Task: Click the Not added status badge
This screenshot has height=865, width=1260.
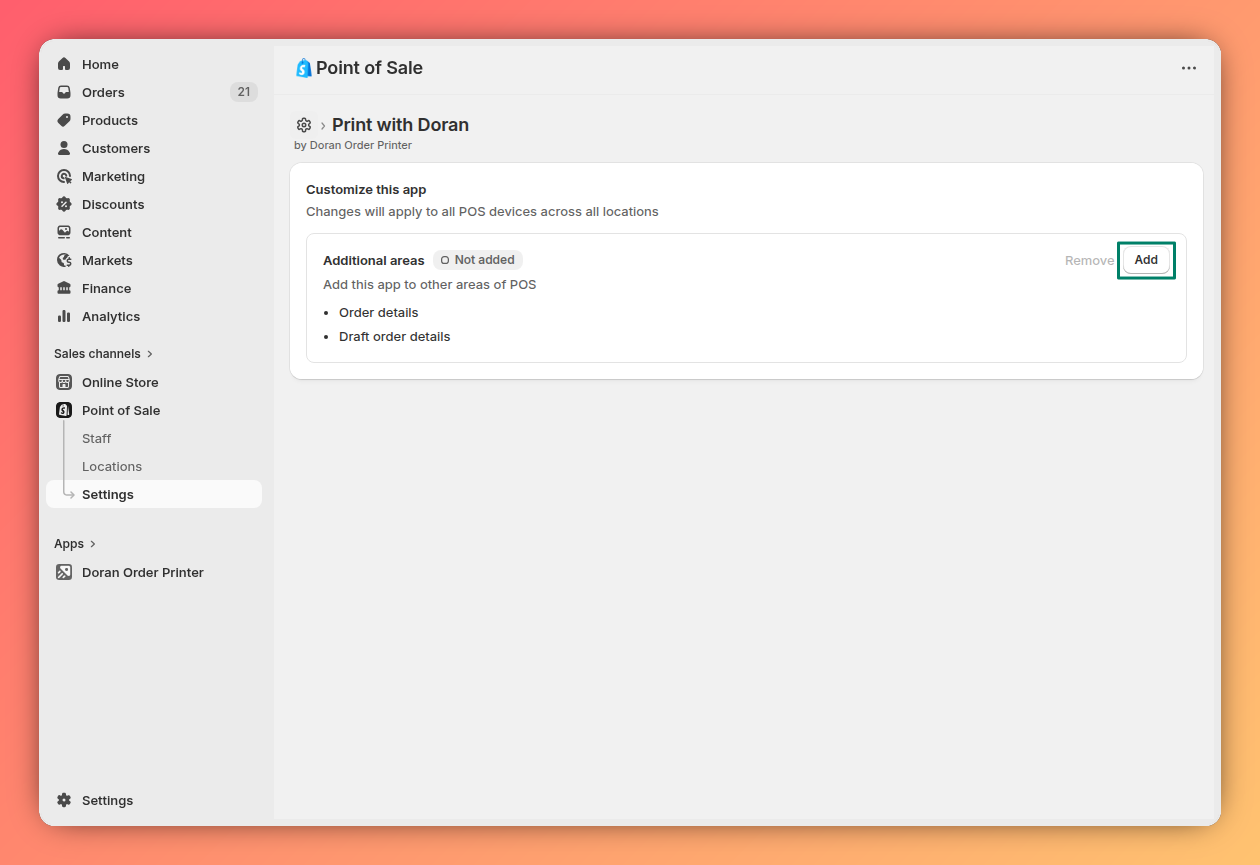Action: pos(478,260)
